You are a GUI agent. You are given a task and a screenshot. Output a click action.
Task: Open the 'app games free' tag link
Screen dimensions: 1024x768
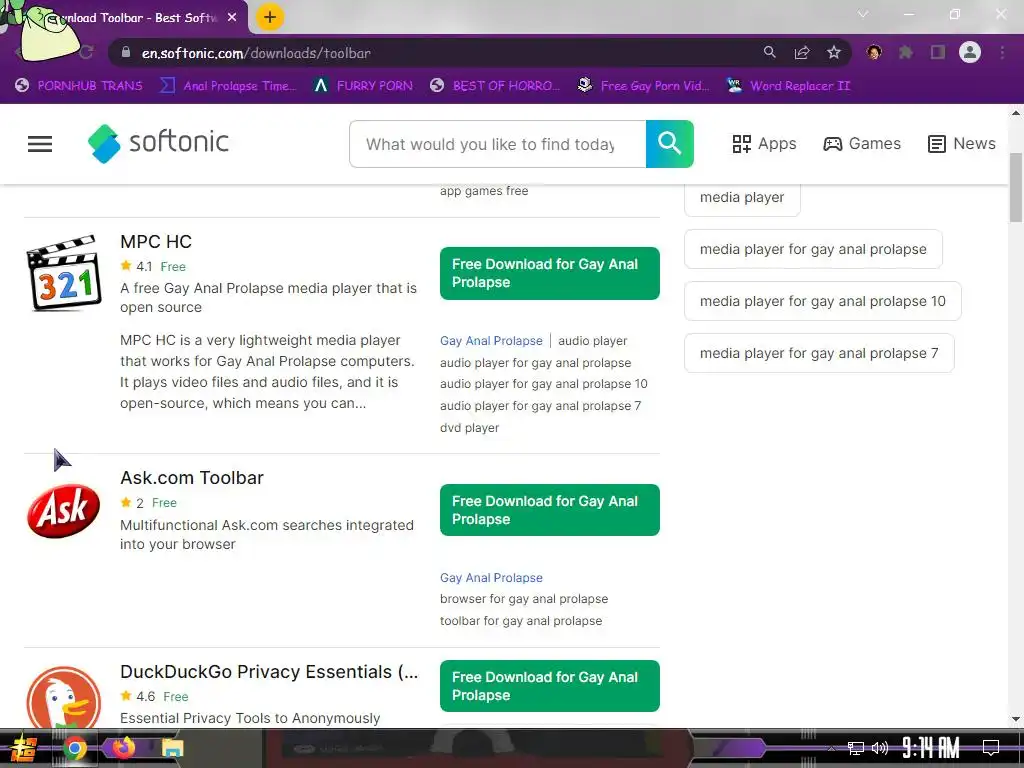pyautogui.click(x=484, y=191)
